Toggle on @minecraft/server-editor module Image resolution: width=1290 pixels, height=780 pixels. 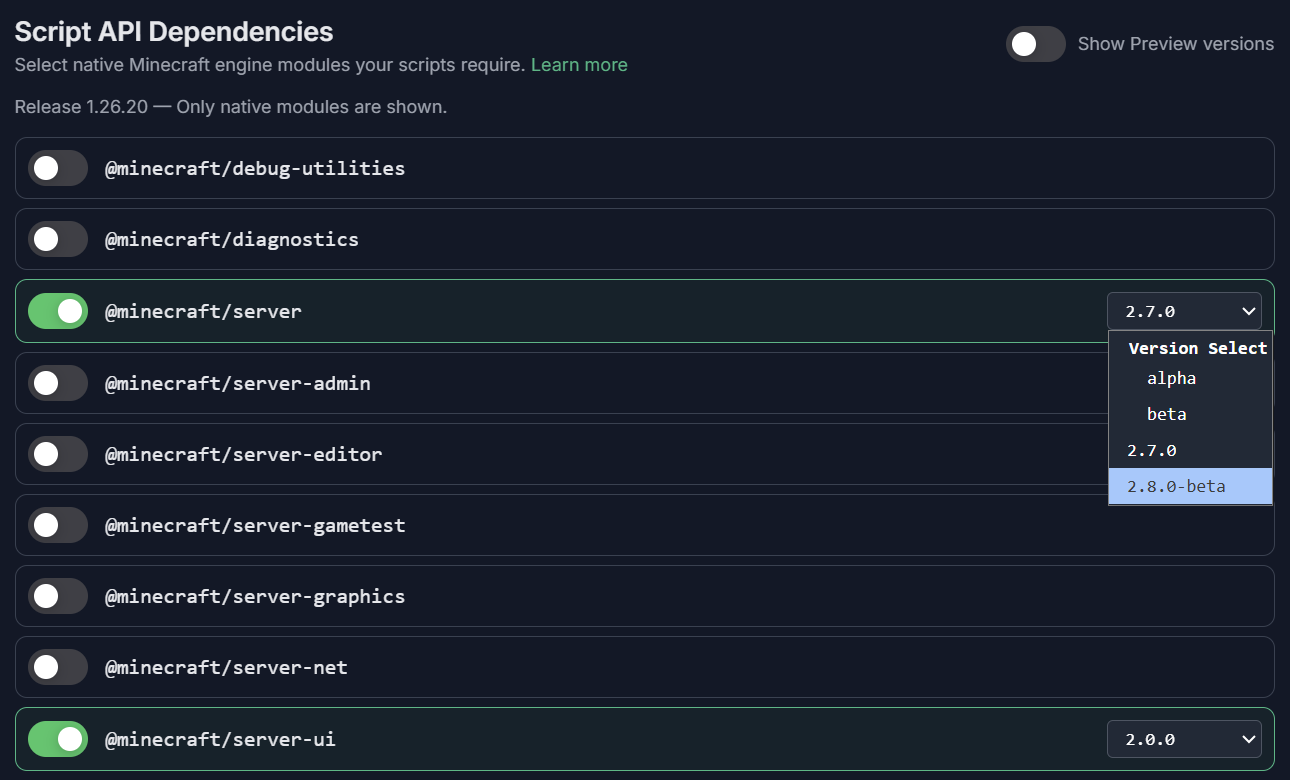click(x=58, y=454)
